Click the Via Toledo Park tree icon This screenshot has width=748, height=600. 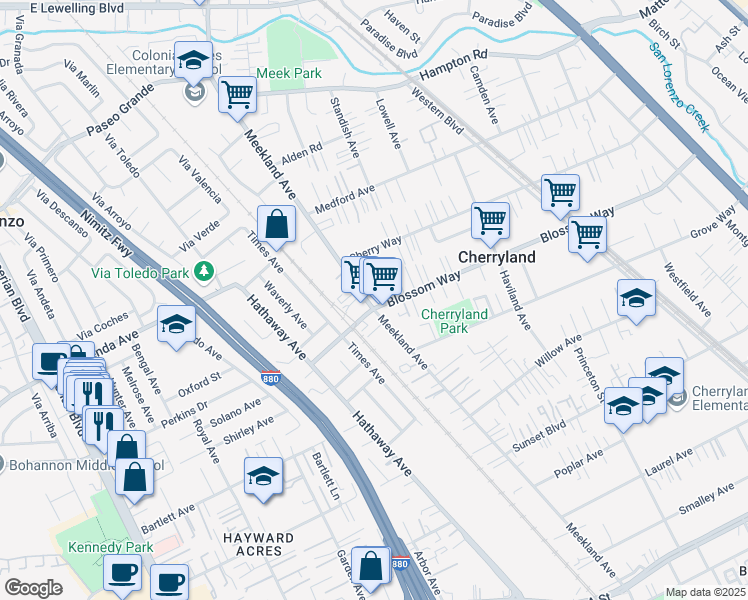pyautogui.click(x=204, y=272)
